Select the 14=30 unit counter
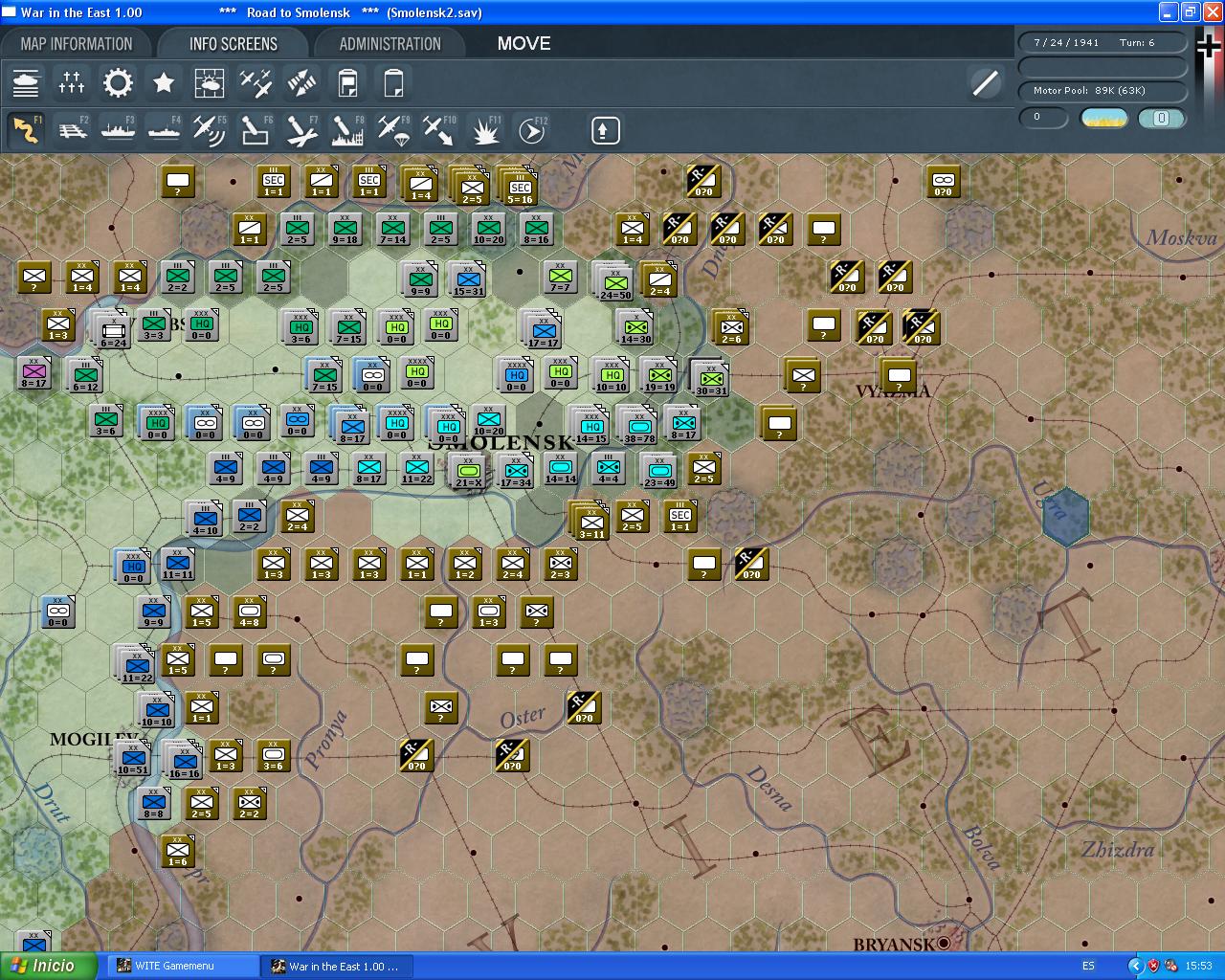This screenshot has width=1225, height=980. (635, 327)
